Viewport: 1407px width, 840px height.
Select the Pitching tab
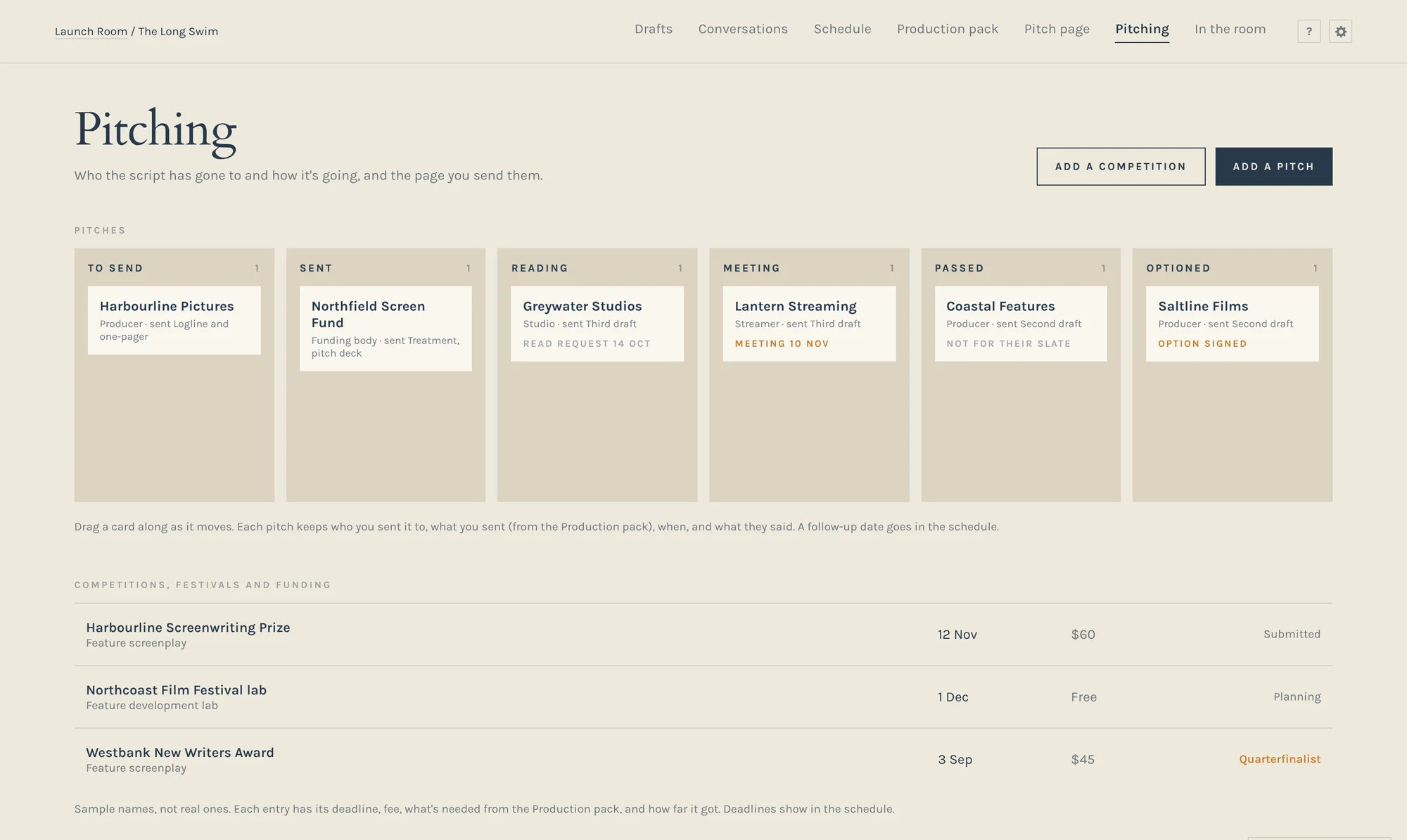coord(1142,29)
